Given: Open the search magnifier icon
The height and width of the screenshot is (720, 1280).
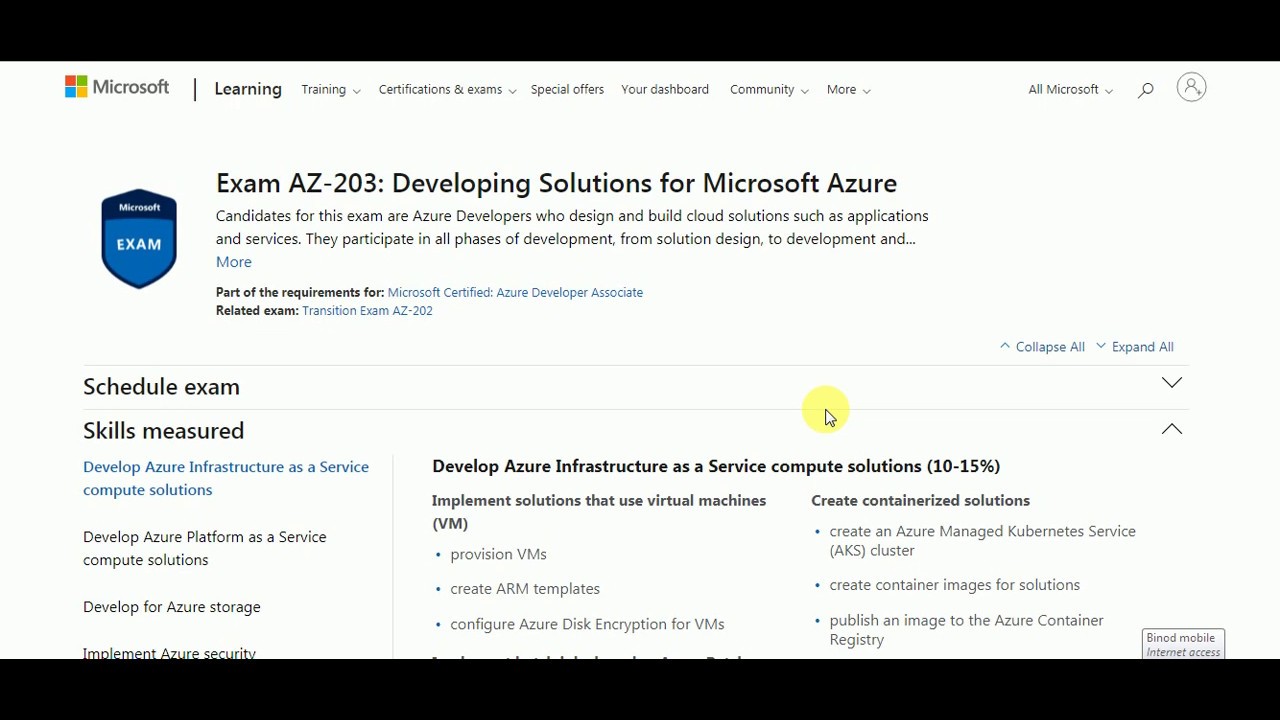Looking at the screenshot, I should coord(1146,90).
